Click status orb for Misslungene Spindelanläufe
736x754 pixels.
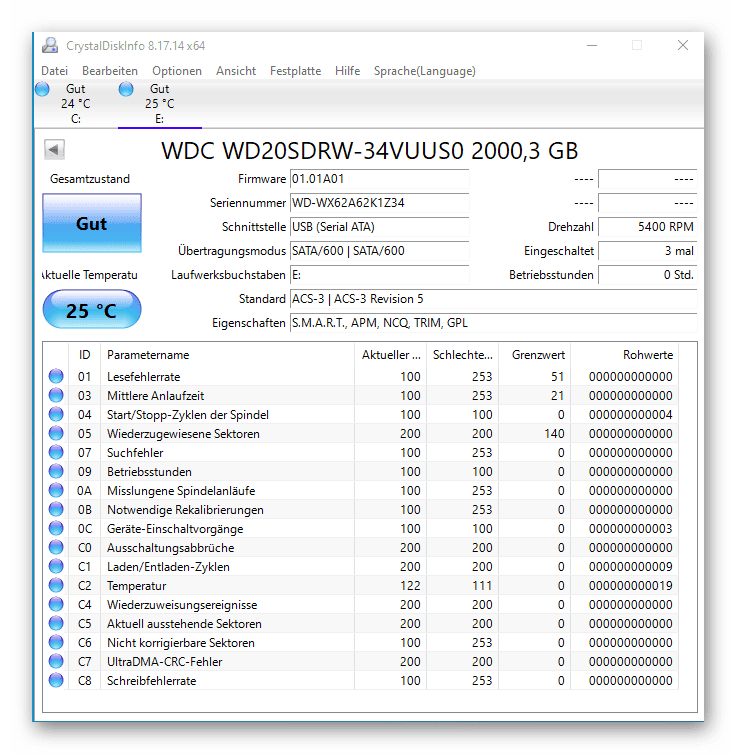coord(56,490)
